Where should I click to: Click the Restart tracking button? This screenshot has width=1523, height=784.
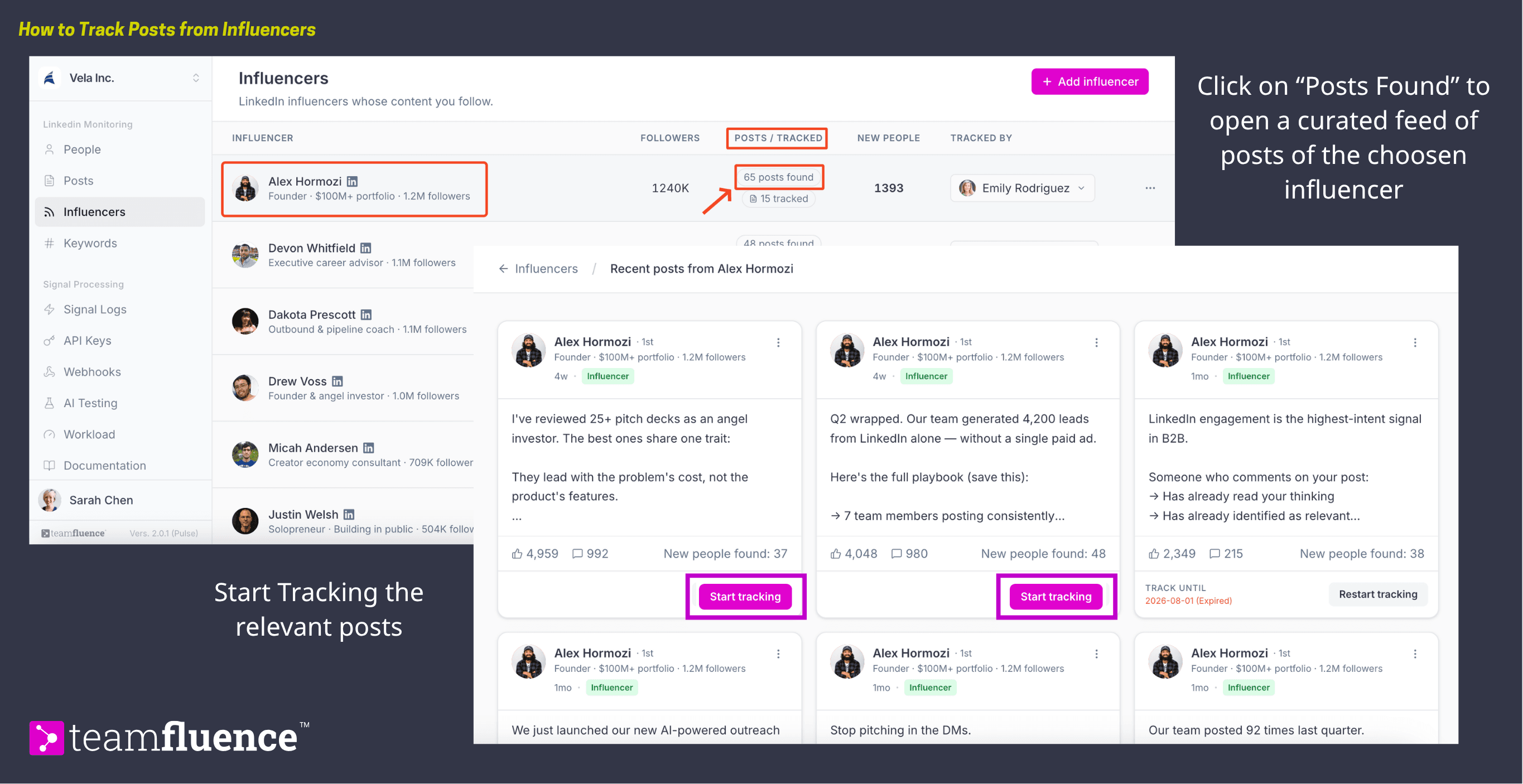click(x=1377, y=594)
